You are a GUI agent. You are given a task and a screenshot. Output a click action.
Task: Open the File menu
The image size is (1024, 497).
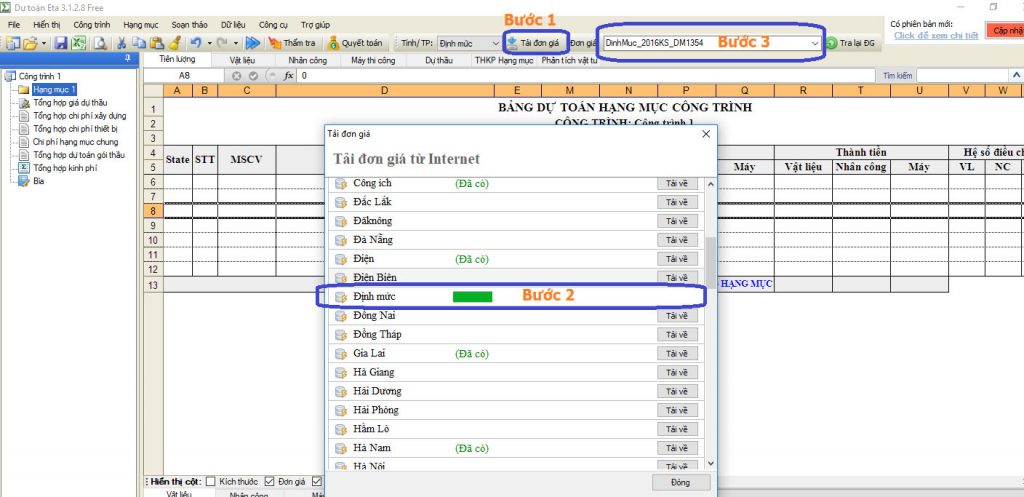(14, 25)
